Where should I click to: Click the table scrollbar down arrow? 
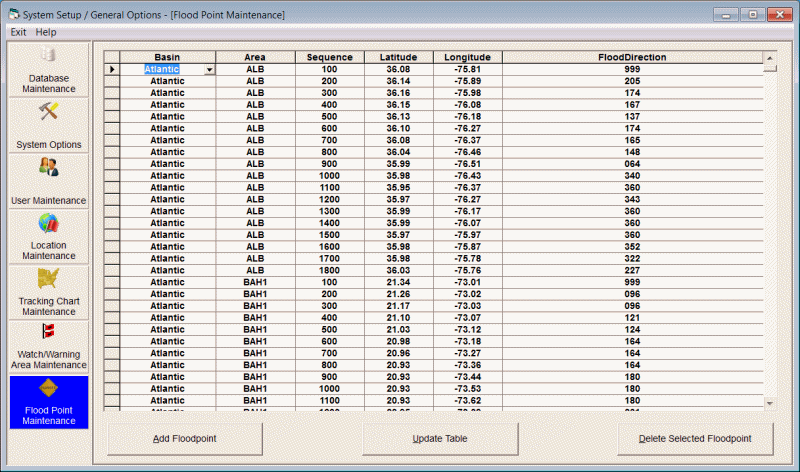(769, 403)
